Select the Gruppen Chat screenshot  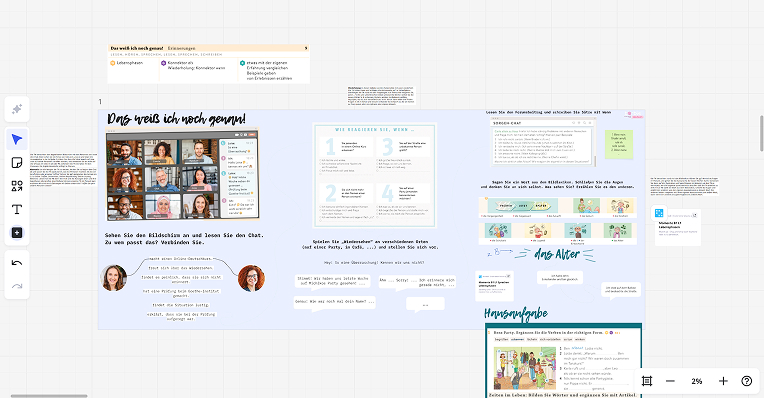(x=543, y=143)
